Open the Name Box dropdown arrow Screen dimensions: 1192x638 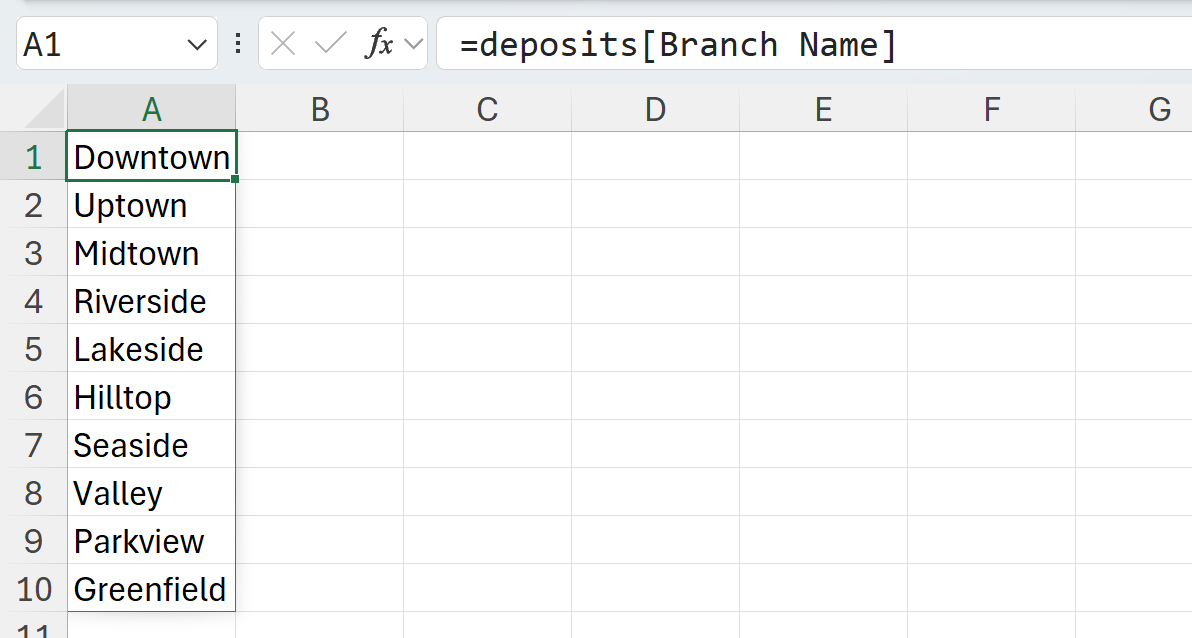pyautogui.click(x=196, y=44)
